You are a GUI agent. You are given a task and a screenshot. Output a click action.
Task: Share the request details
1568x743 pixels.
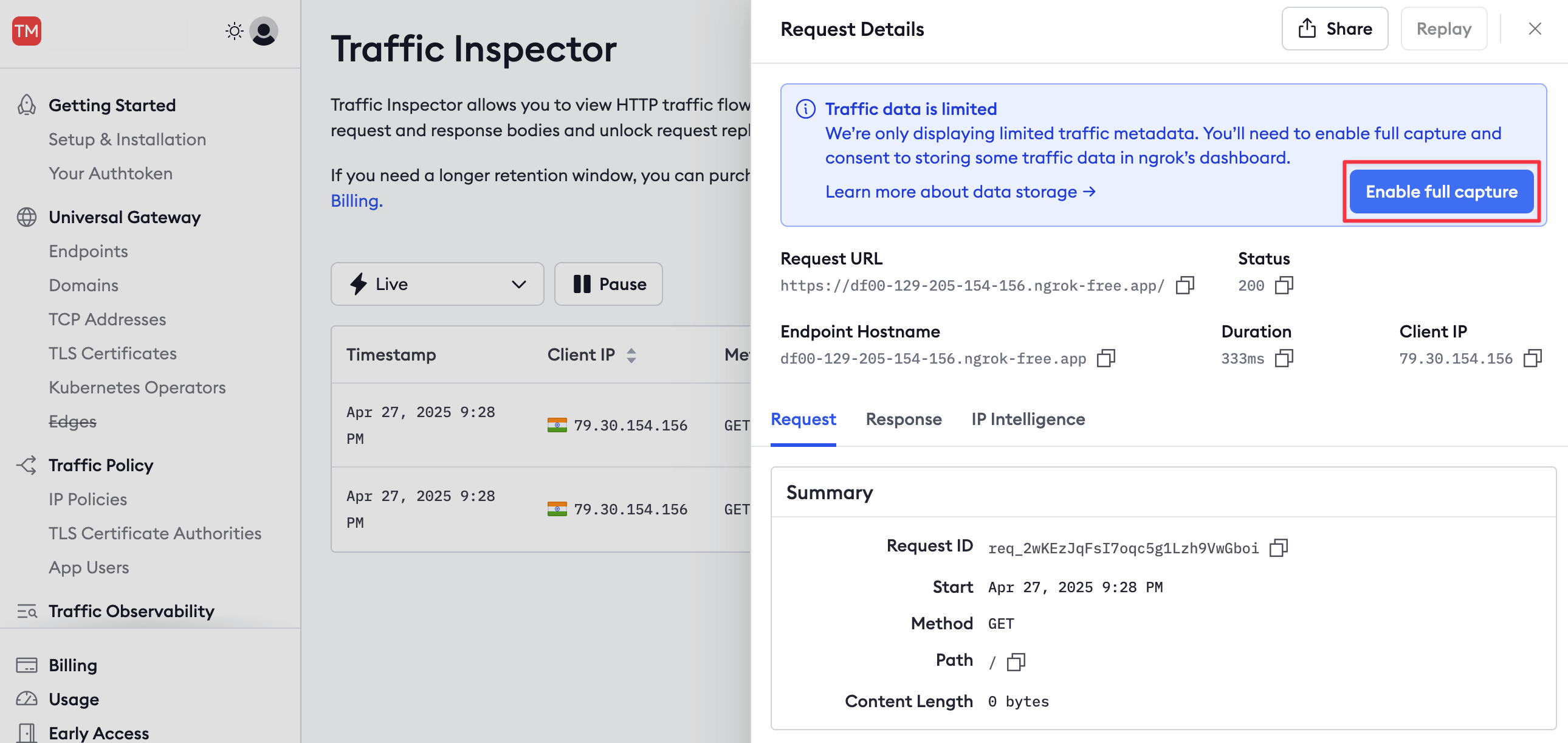(x=1334, y=29)
